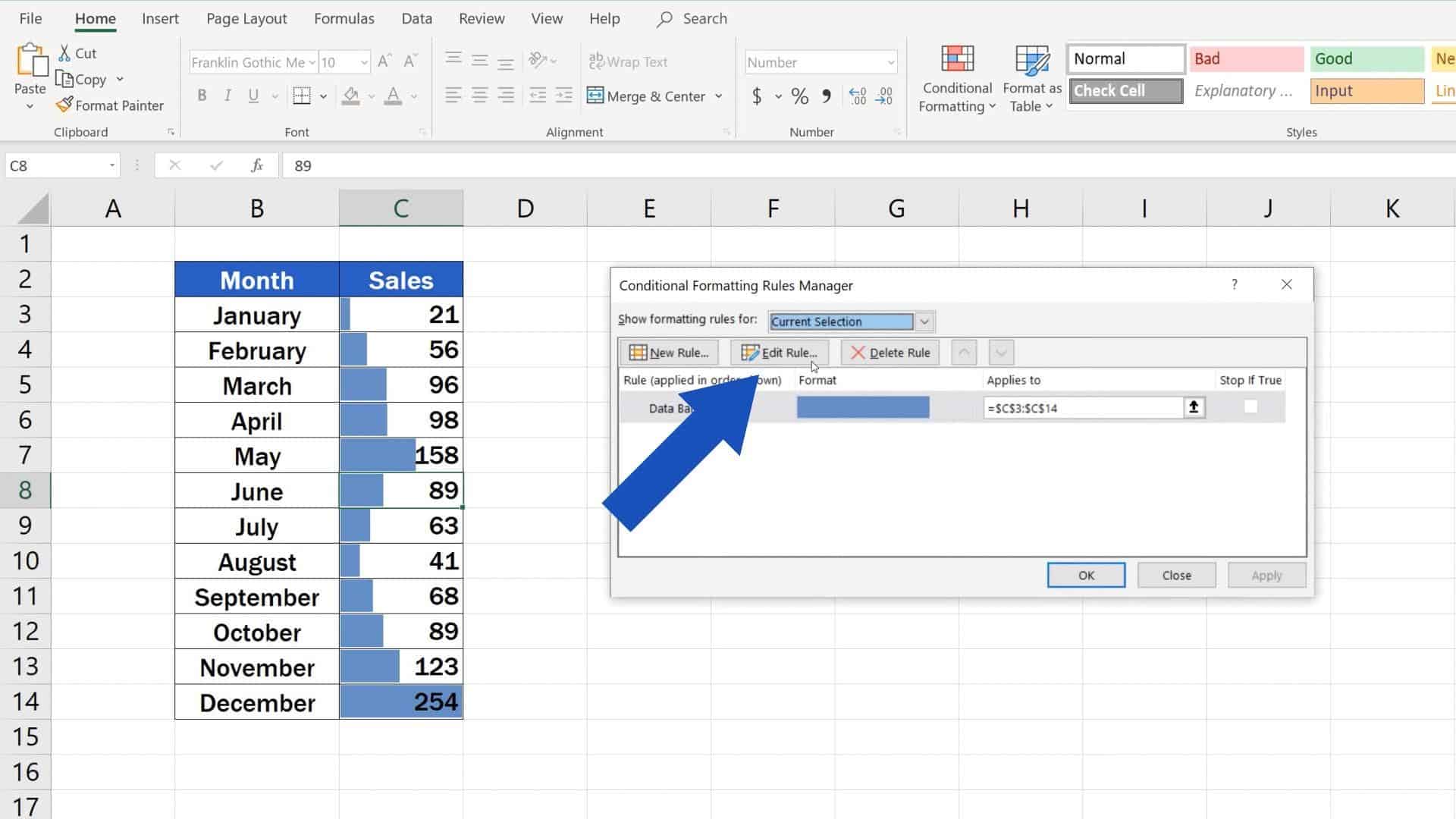The width and height of the screenshot is (1456, 819).
Task: Toggle Italic formatting
Action: [x=227, y=96]
